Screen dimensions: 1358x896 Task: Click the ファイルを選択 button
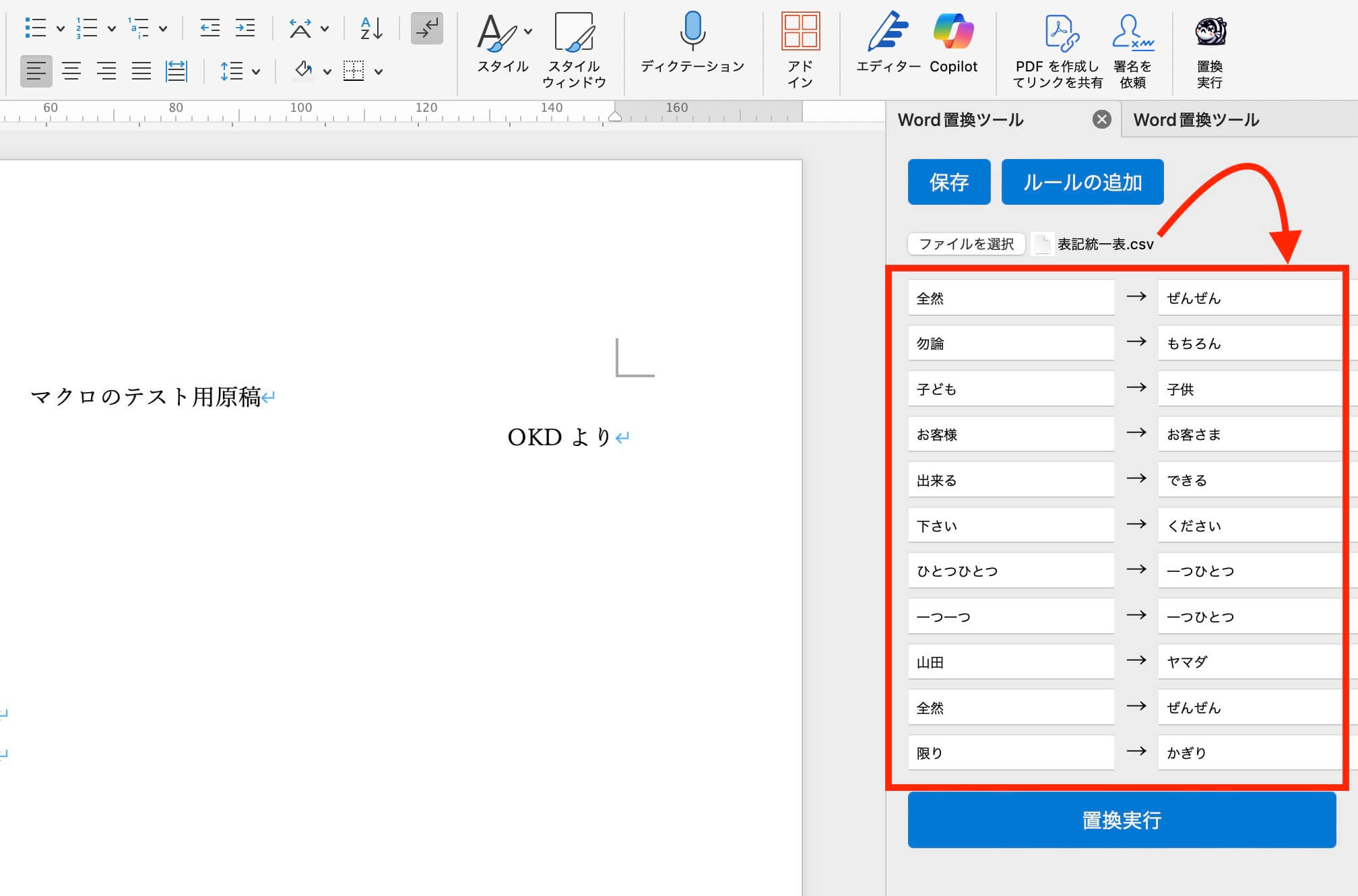tap(967, 244)
